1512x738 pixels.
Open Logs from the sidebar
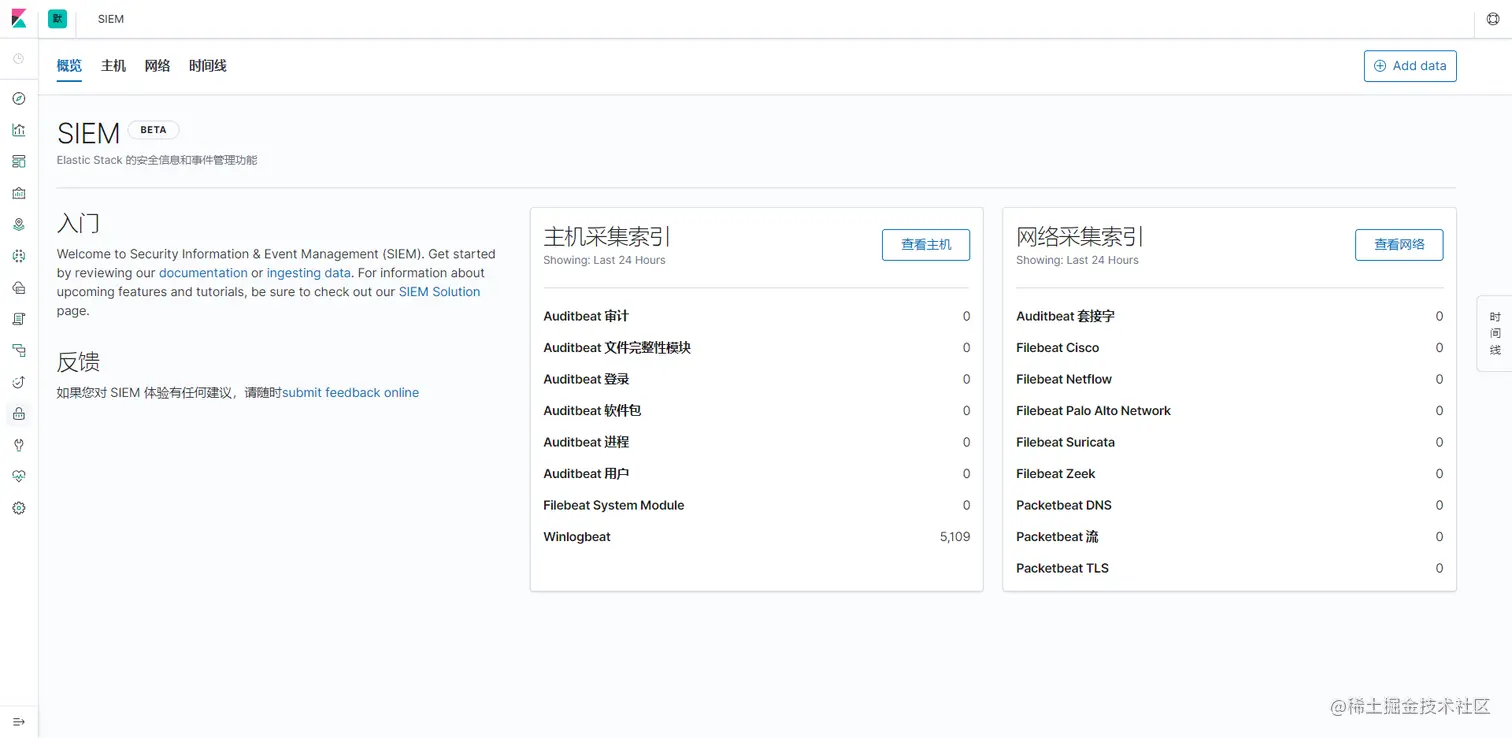point(18,319)
